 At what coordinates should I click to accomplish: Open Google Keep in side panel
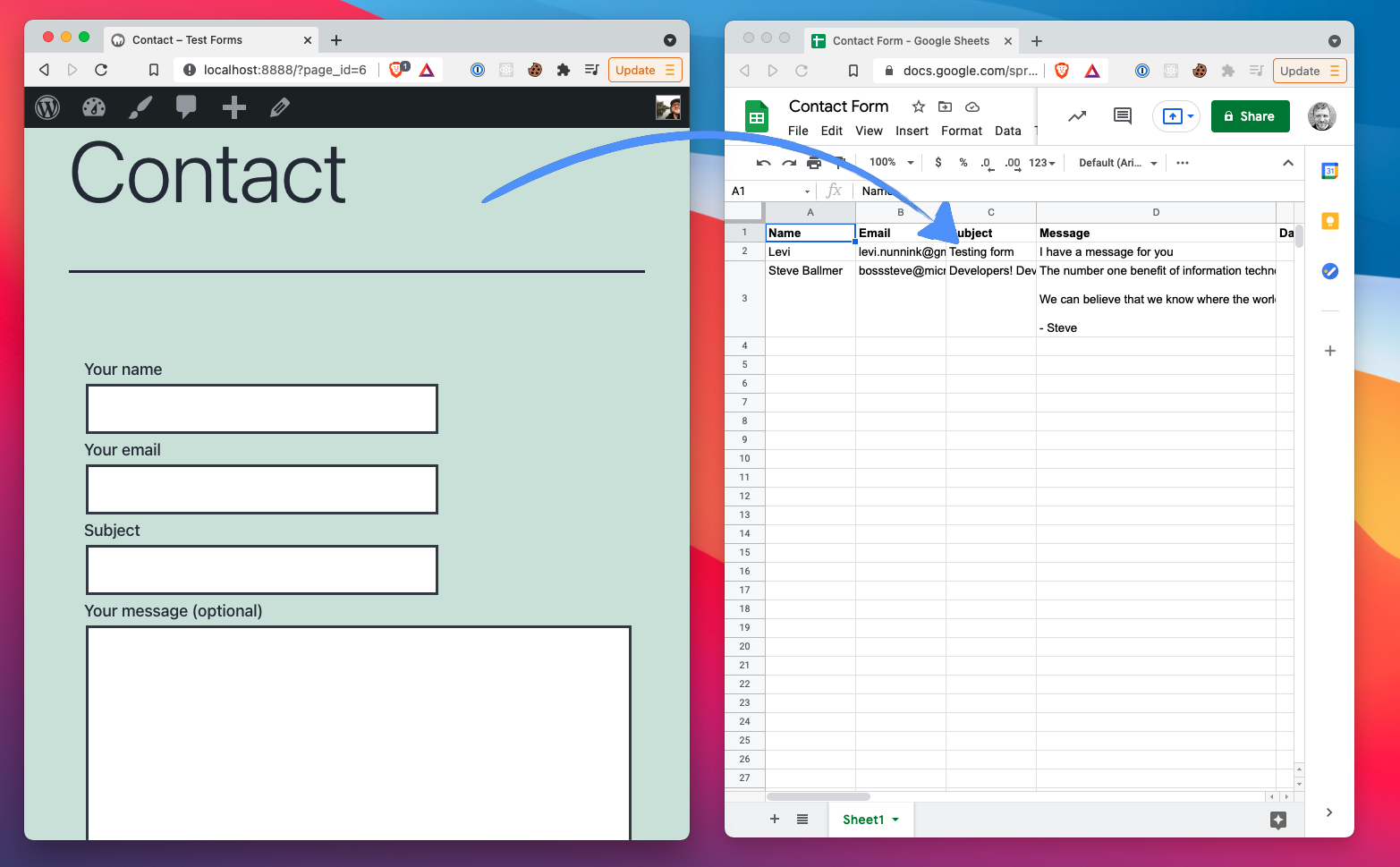1330,221
